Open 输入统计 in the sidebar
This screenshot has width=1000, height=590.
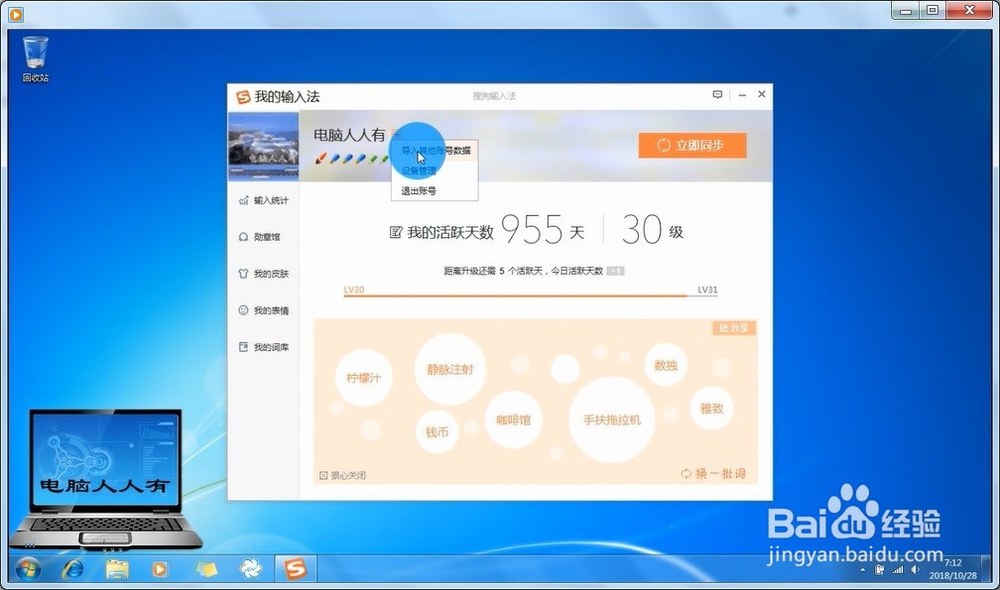click(x=263, y=200)
